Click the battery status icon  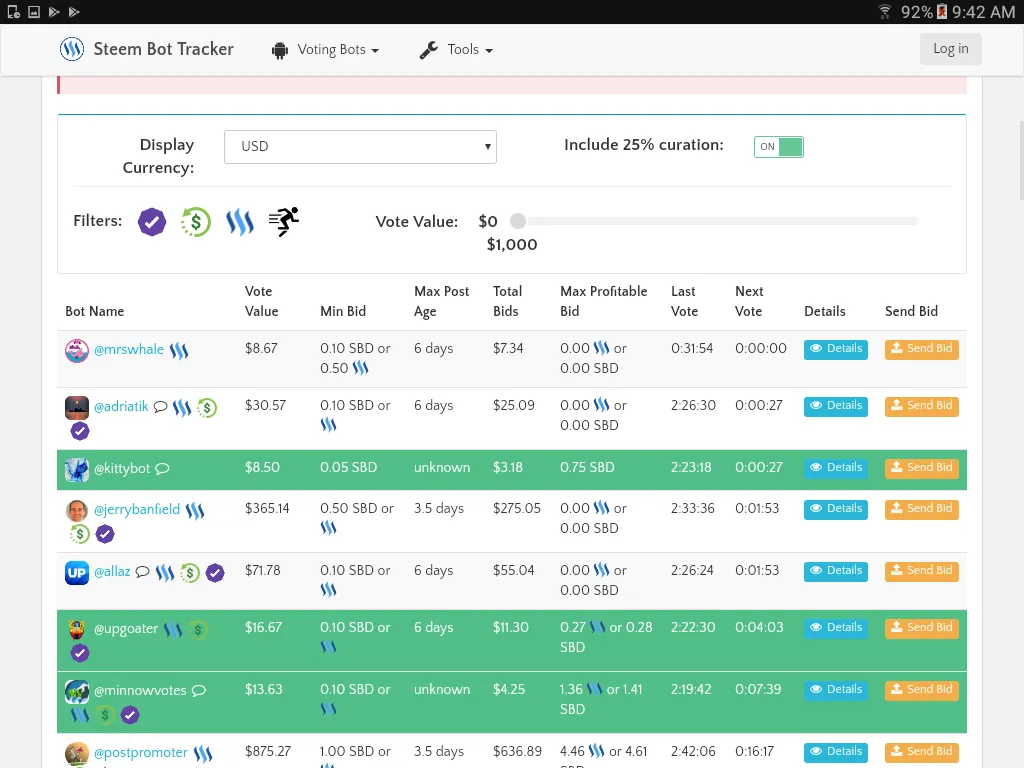(942, 12)
